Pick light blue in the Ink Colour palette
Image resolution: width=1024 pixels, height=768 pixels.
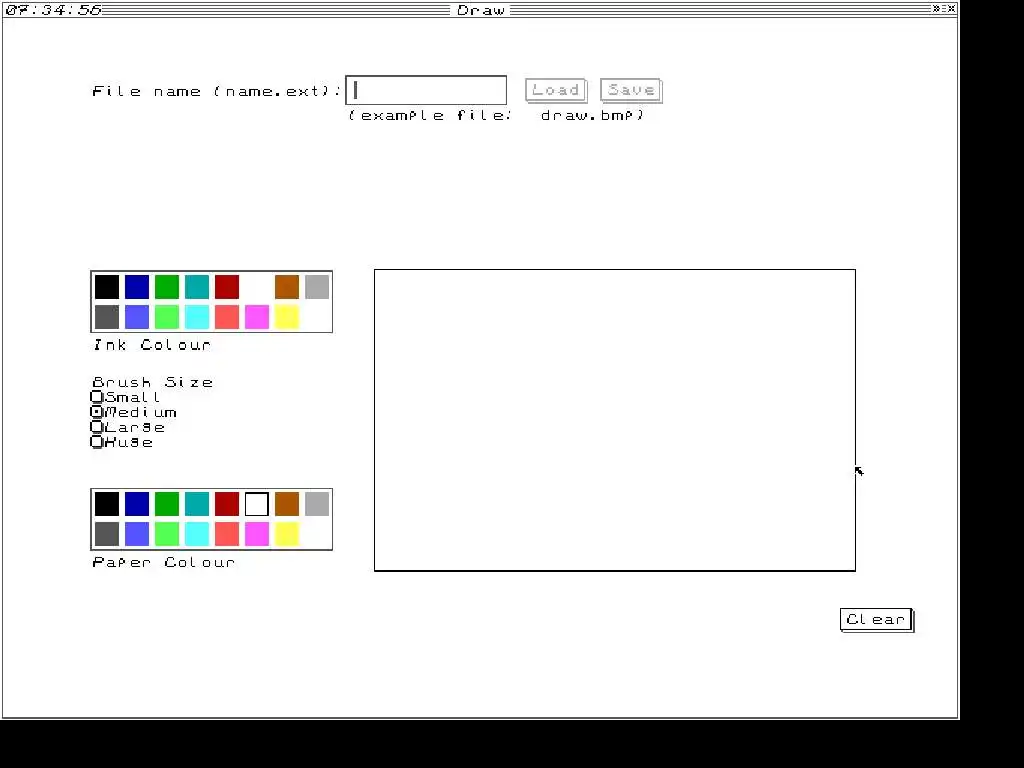click(x=137, y=317)
